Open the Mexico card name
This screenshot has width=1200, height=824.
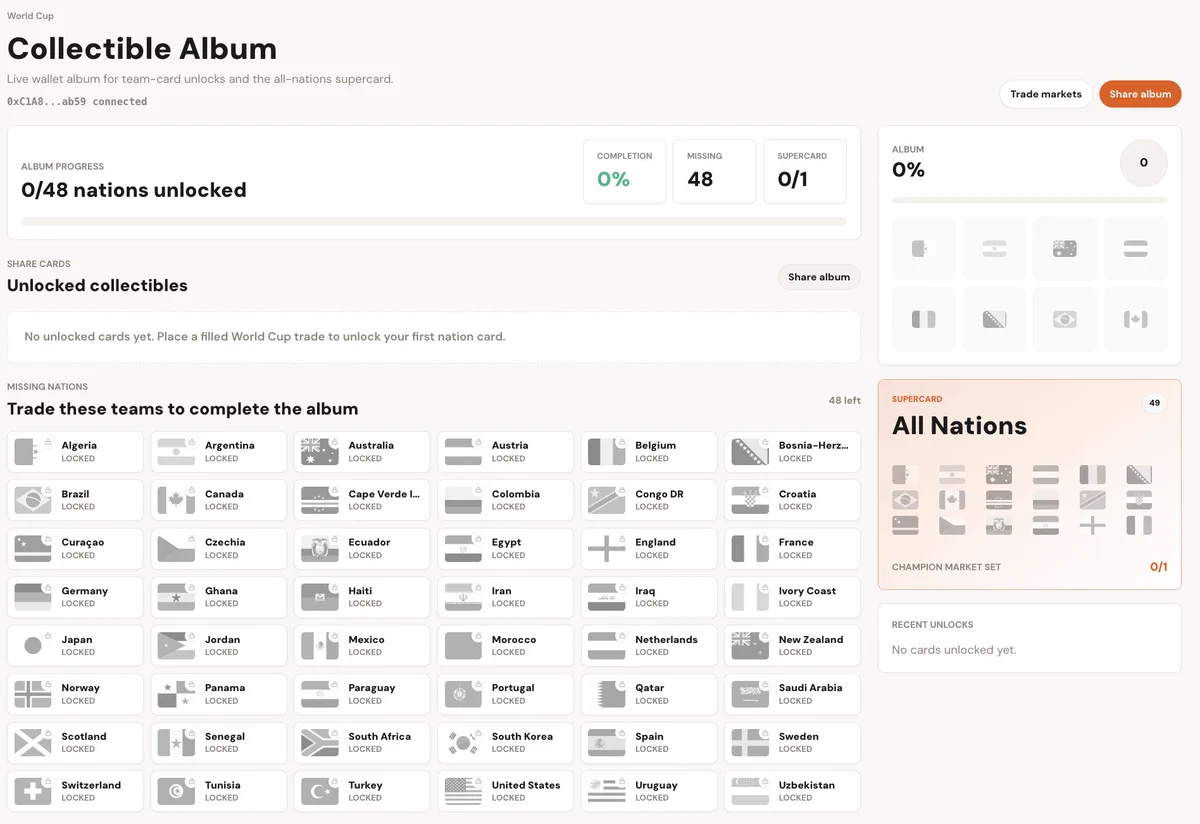coord(366,640)
